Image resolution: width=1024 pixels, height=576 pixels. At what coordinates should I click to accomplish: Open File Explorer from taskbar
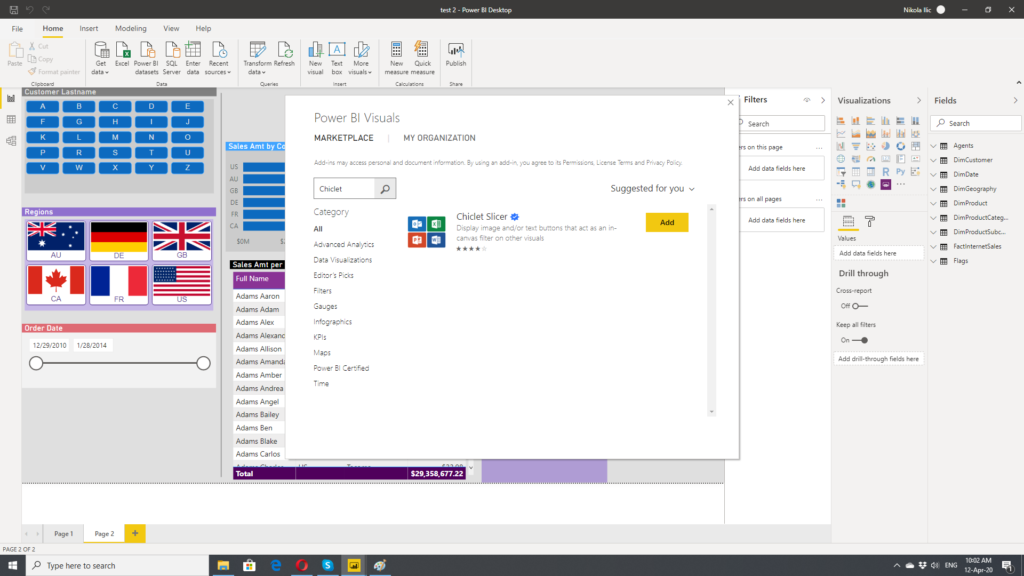(x=223, y=566)
